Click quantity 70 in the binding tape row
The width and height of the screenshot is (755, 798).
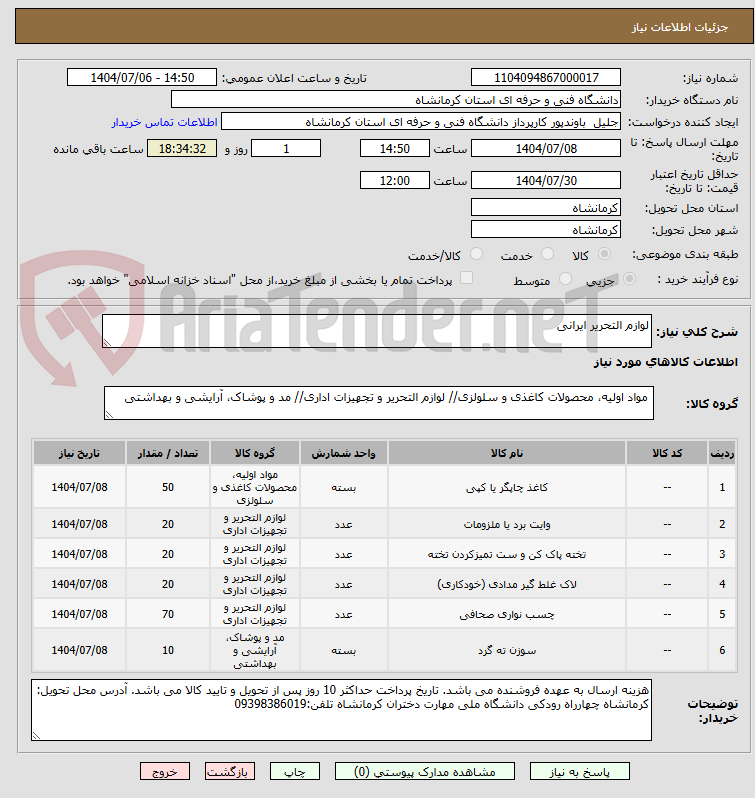168,614
